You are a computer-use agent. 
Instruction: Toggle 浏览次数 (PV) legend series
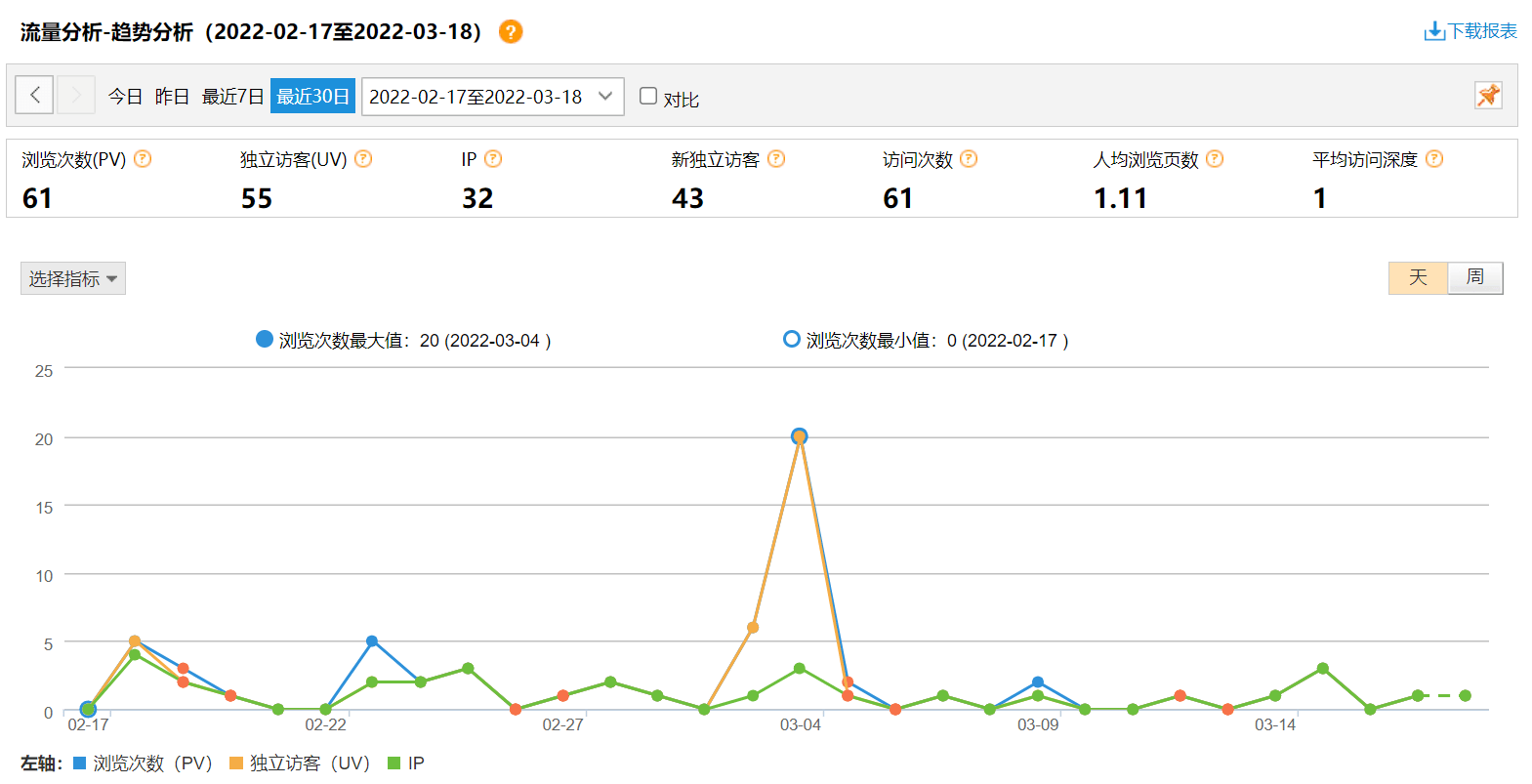click(143, 763)
